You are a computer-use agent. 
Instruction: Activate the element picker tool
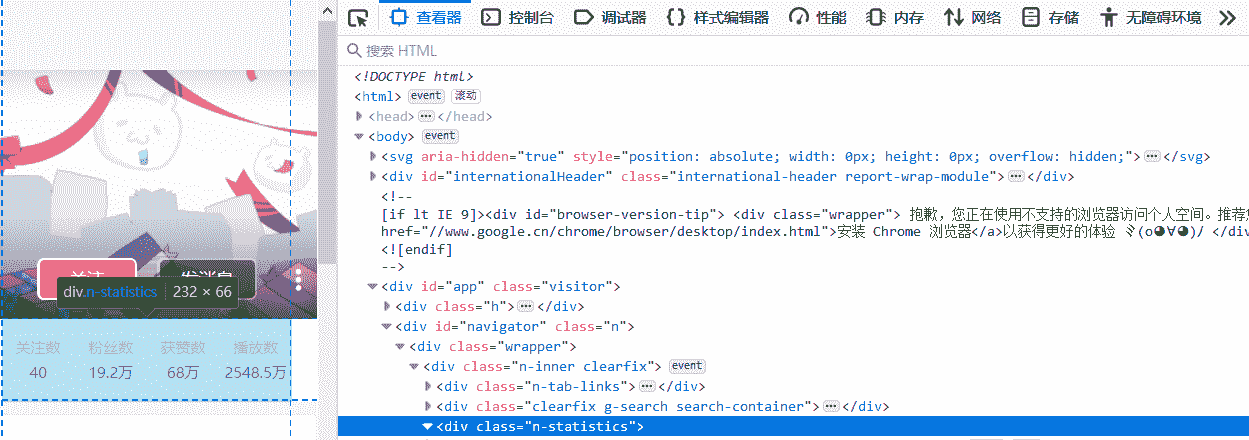click(358, 18)
